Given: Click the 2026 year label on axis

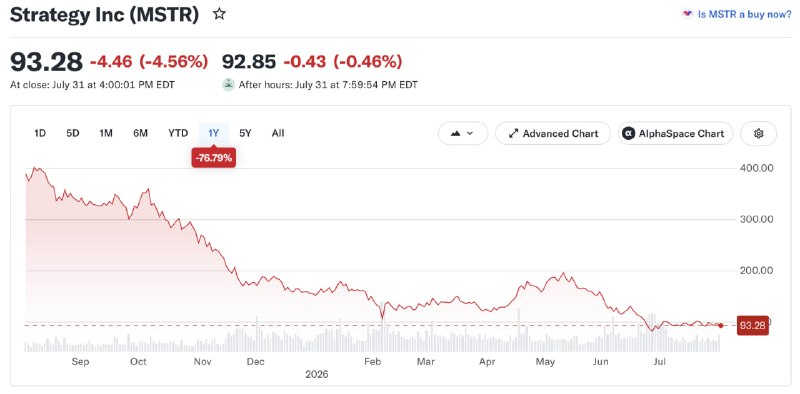Looking at the screenshot, I should pyautogui.click(x=317, y=375).
